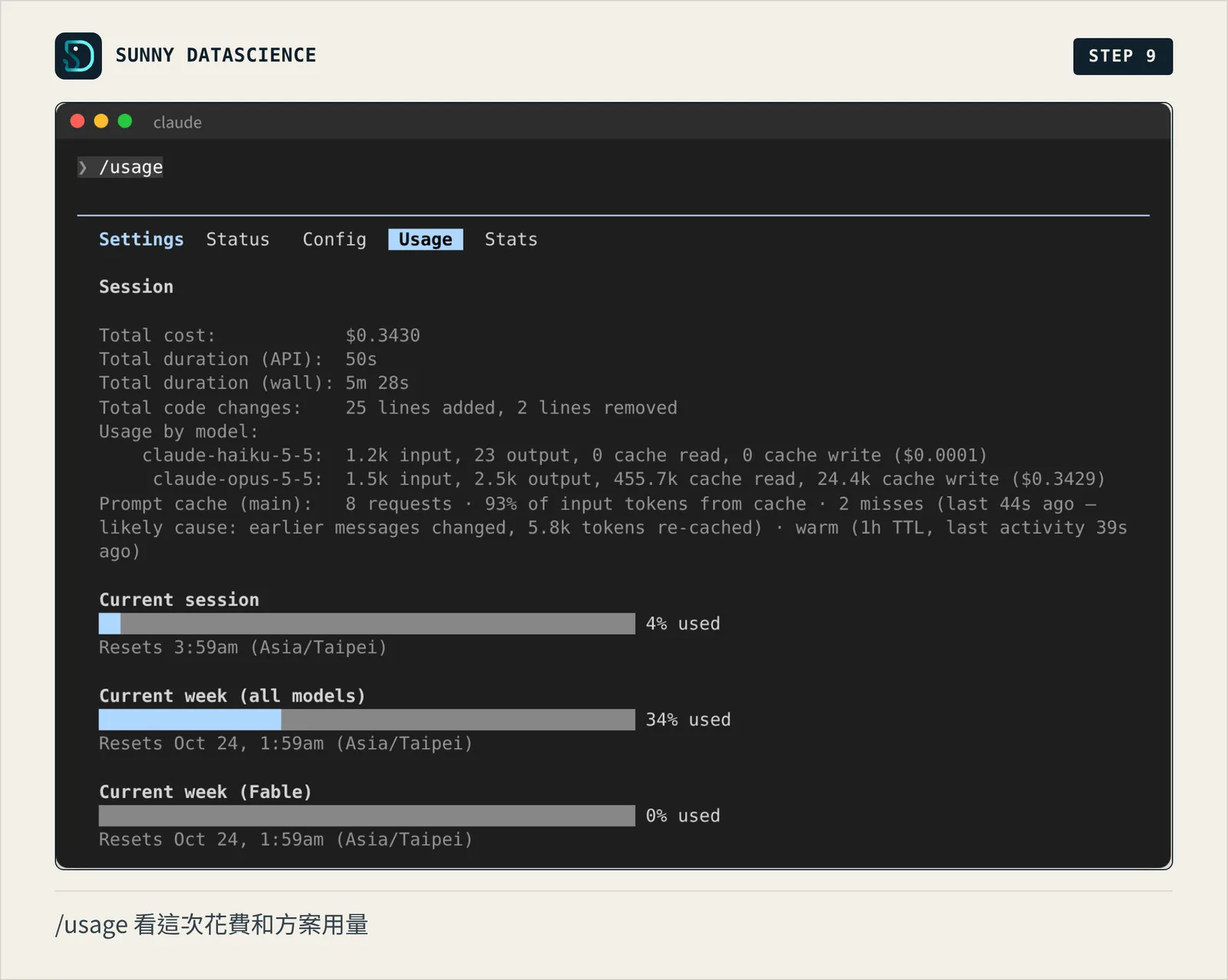Click the Current session usage bar
The height and width of the screenshot is (980, 1228).
click(x=367, y=623)
